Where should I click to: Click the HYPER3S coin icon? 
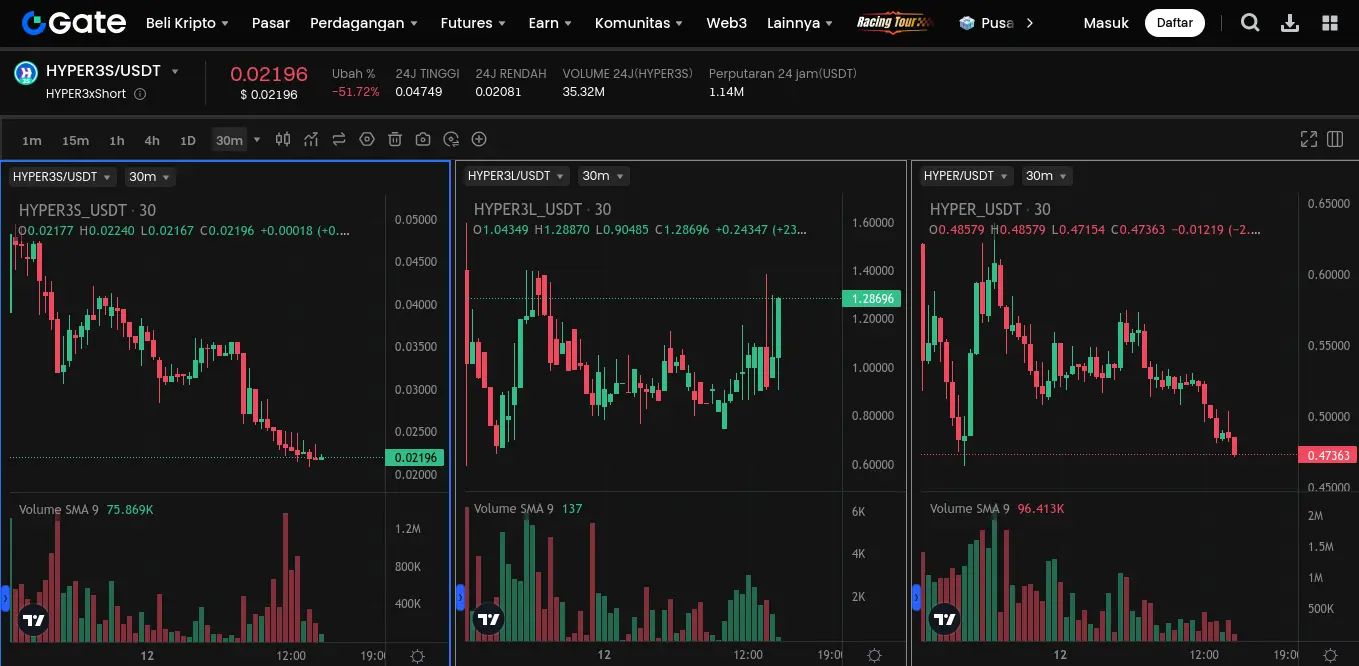(x=25, y=73)
